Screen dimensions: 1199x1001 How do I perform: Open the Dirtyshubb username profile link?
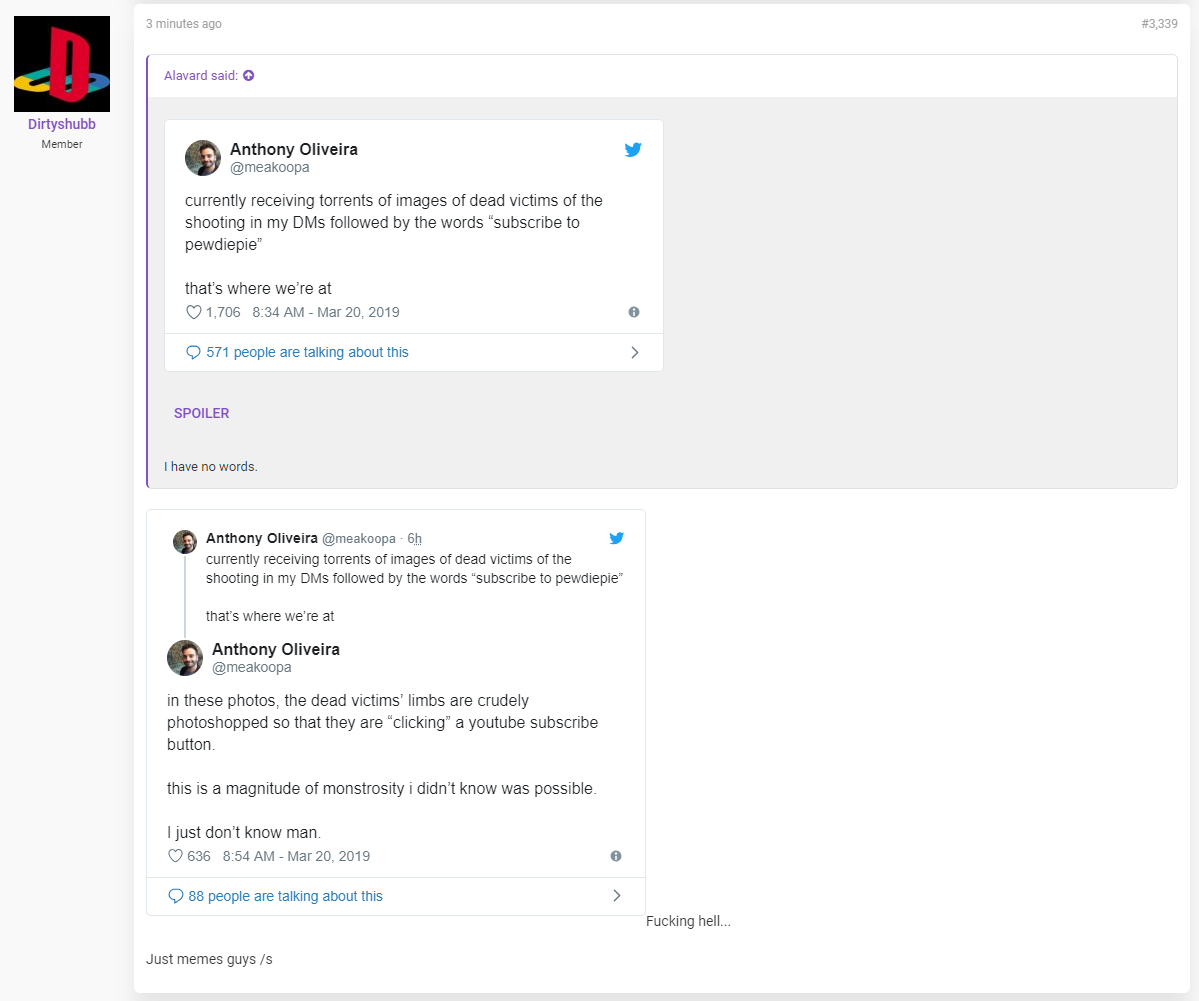(62, 124)
